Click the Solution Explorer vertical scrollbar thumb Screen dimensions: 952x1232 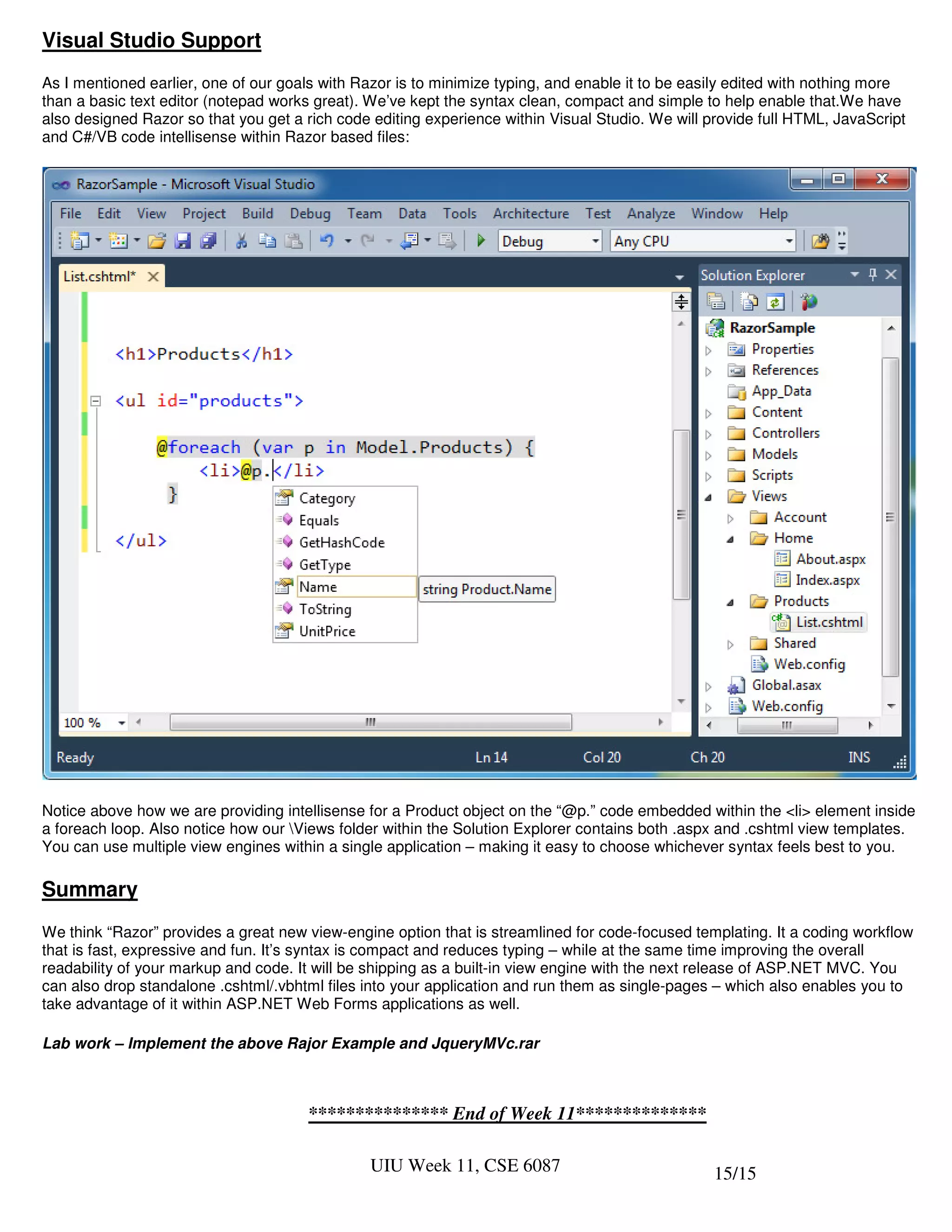(x=890, y=517)
